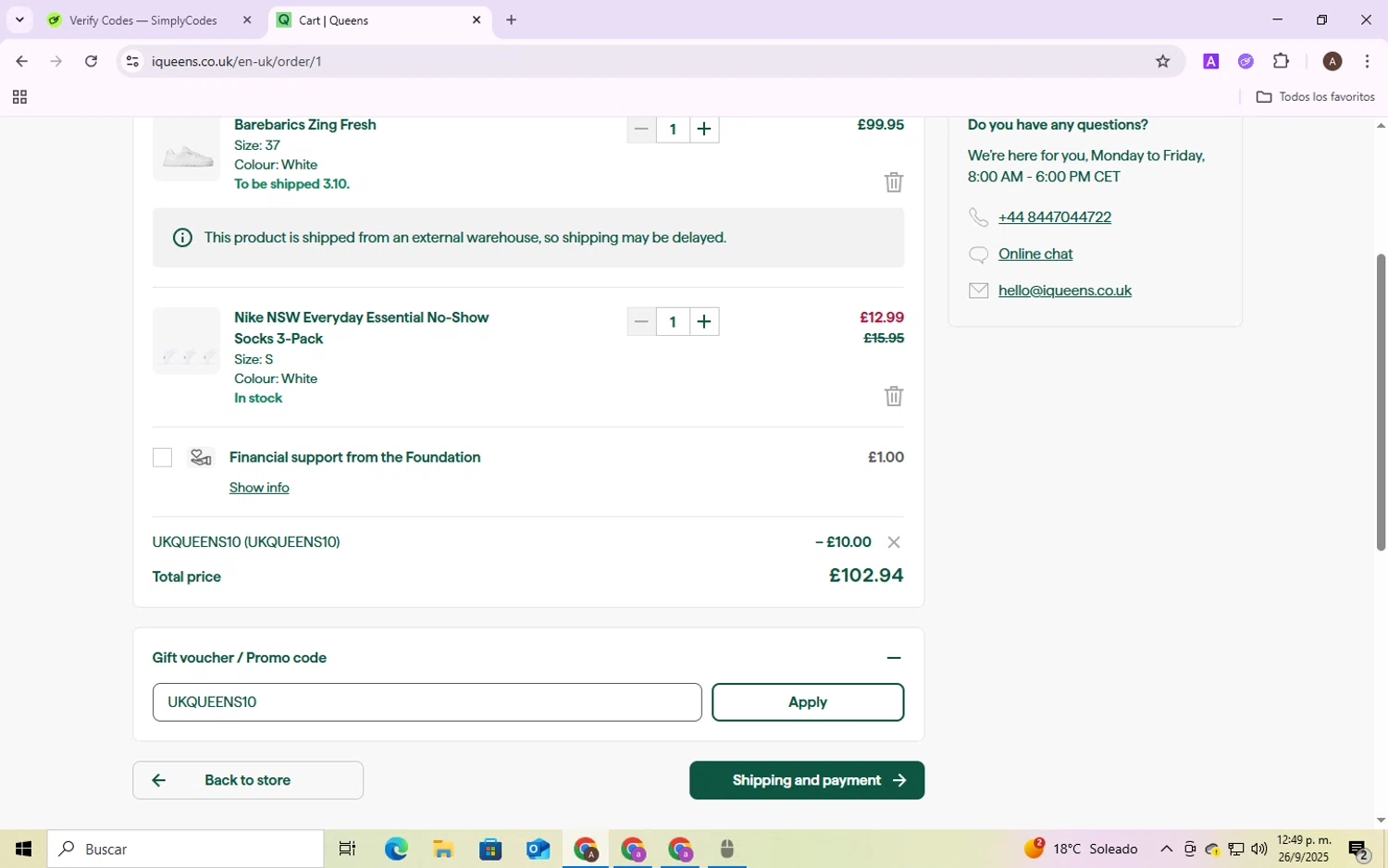Go forward in browser history
The width and height of the screenshot is (1388, 868).
[56, 61]
